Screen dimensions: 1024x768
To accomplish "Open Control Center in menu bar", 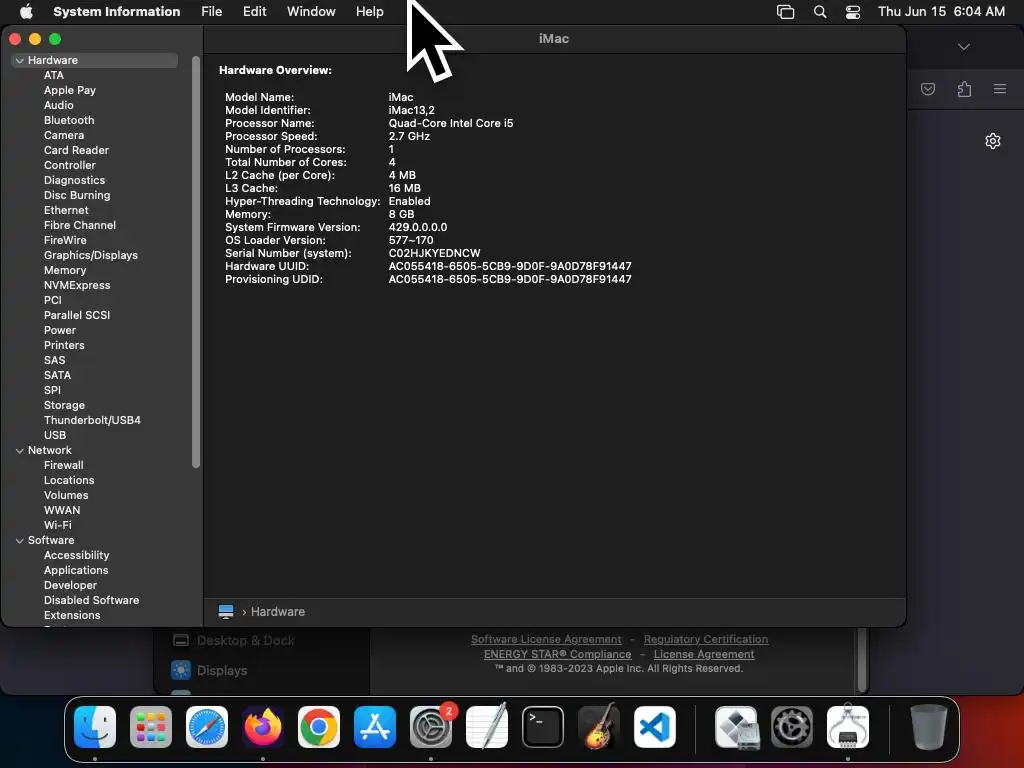I will tap(853, 11).
